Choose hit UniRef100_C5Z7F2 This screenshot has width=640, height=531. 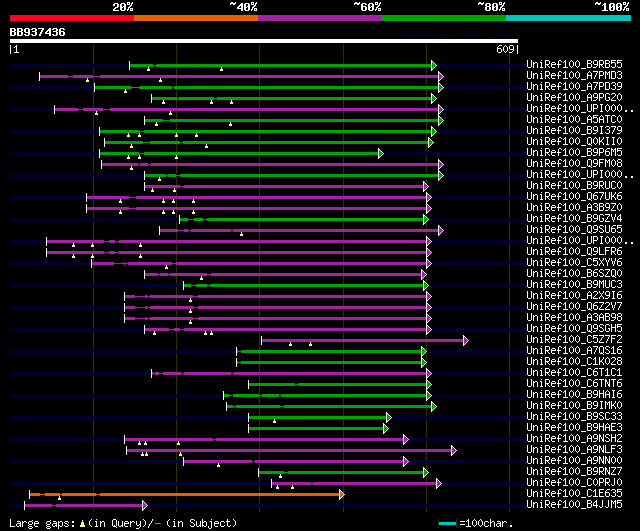[574, 340]
